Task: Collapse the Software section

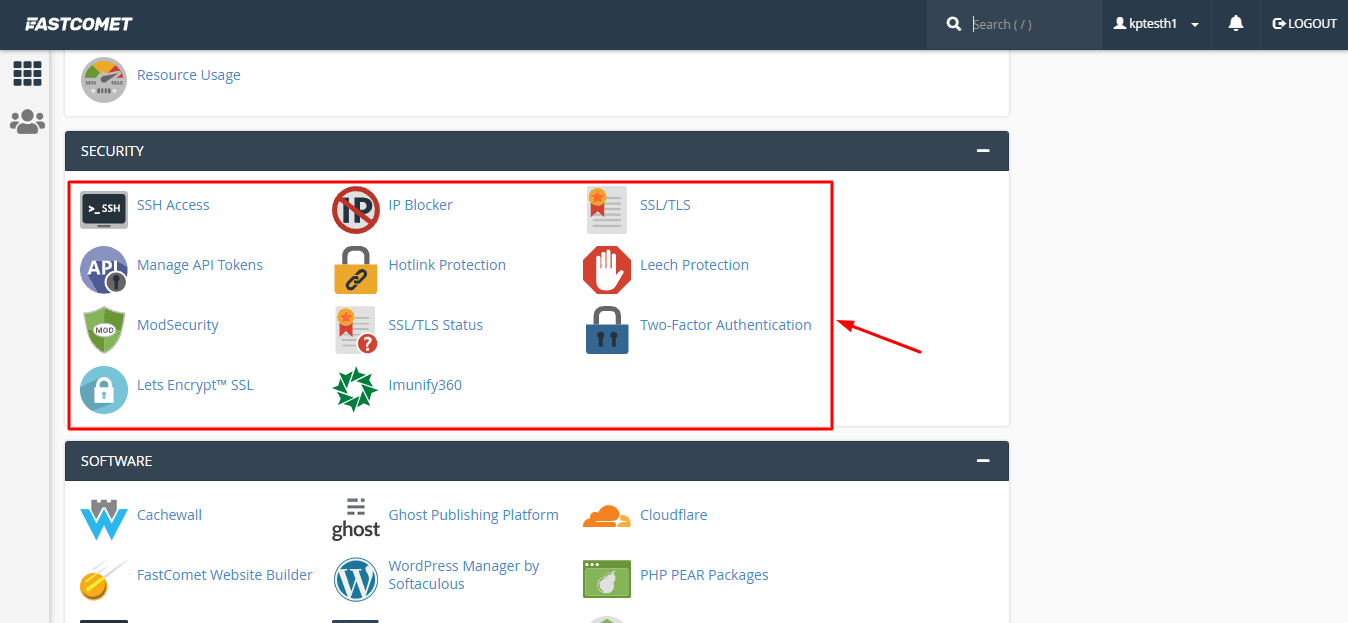Action: [983, 461]
